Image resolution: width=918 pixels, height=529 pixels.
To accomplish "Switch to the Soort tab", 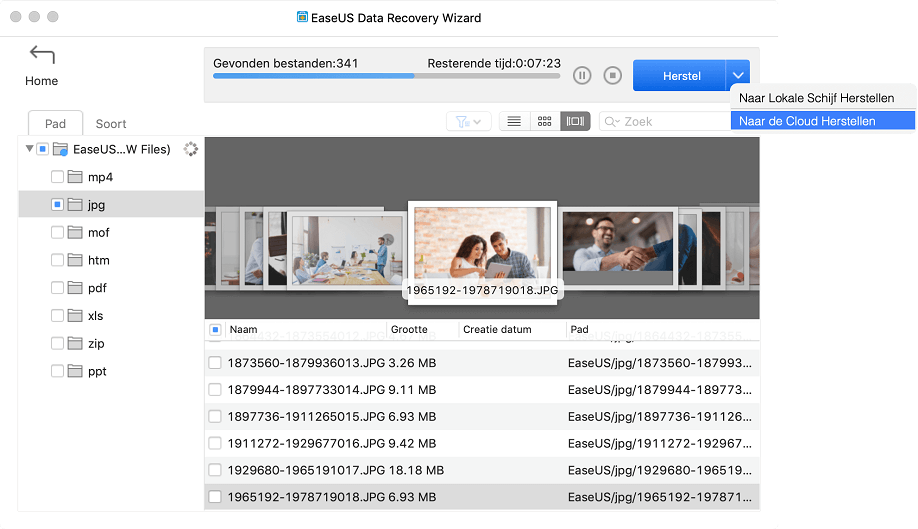I will [111, 123].
